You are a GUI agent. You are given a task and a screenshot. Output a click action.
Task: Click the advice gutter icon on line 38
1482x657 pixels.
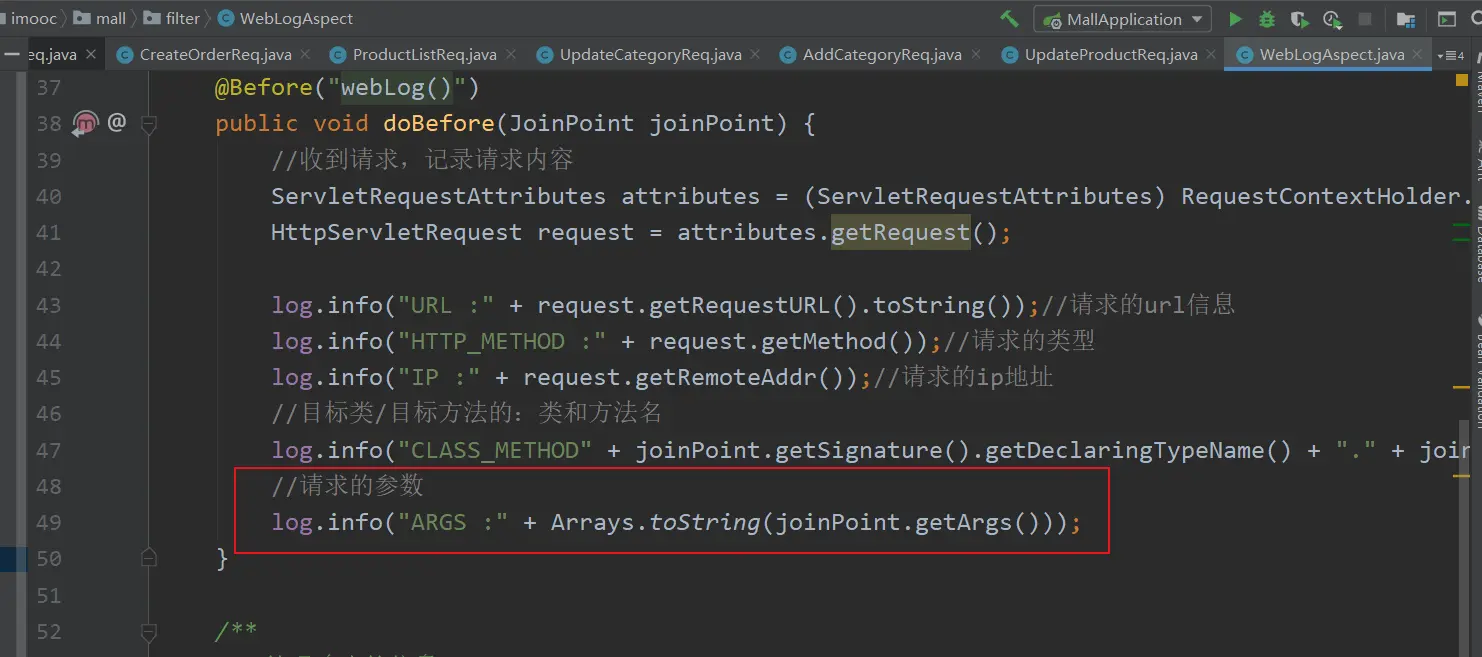pyautogui.click(x=86, y=123)
